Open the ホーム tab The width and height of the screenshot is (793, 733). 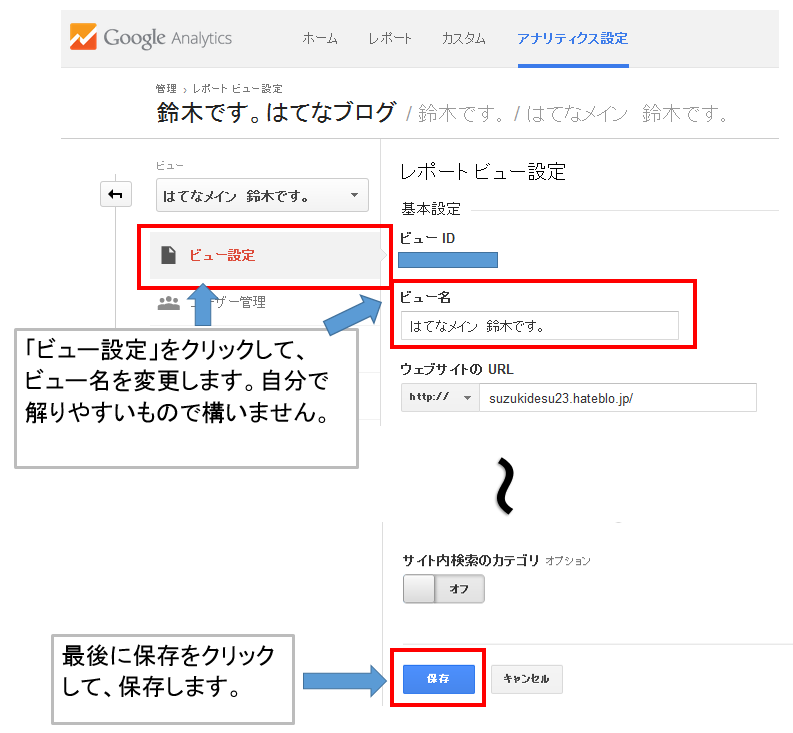pos(320,38)
